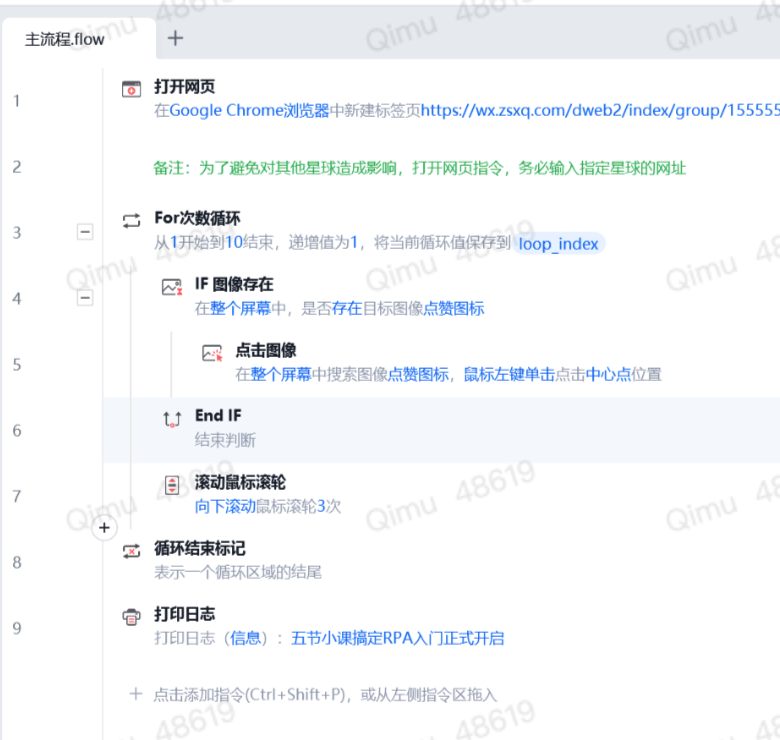Screen dimensions: 780x740
Task: Click the 滚动鼠标滚轮 scroll icon
Action: pyautogui.click(x=172, y=485)
